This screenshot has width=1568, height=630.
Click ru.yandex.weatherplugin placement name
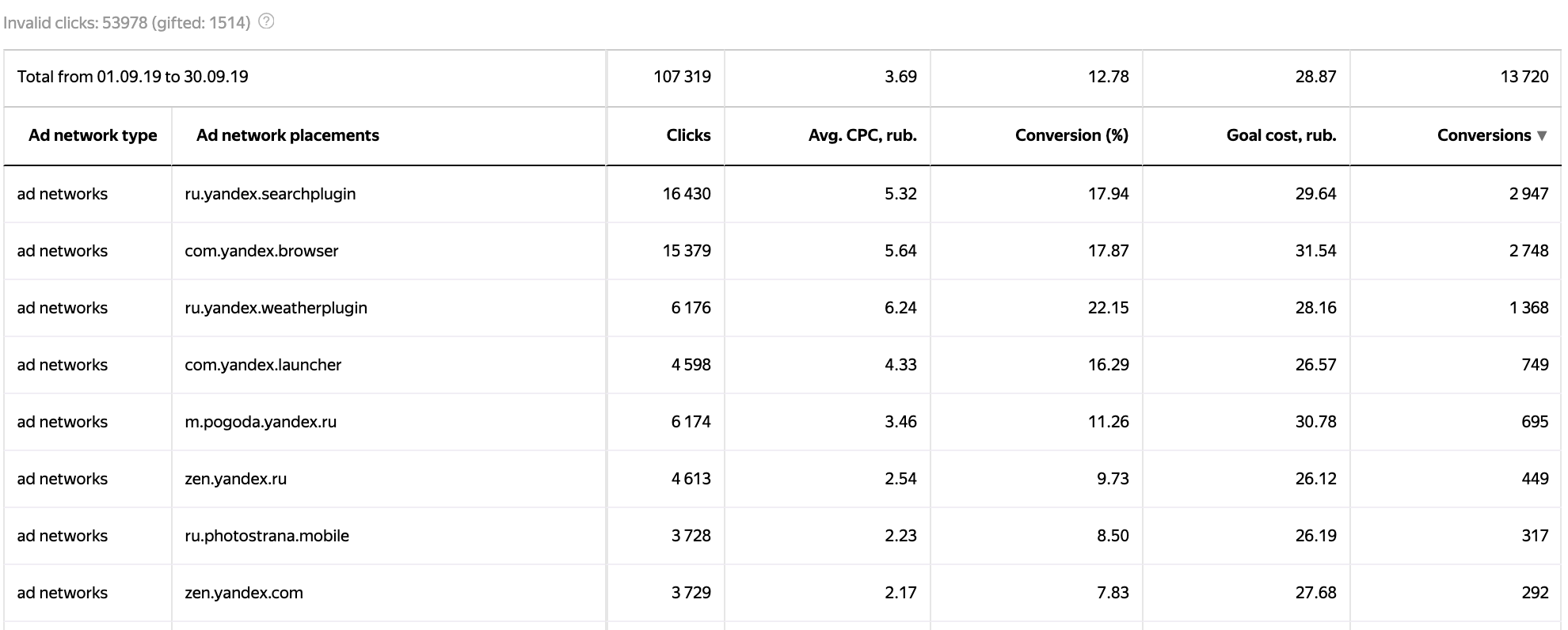[276, 308]
